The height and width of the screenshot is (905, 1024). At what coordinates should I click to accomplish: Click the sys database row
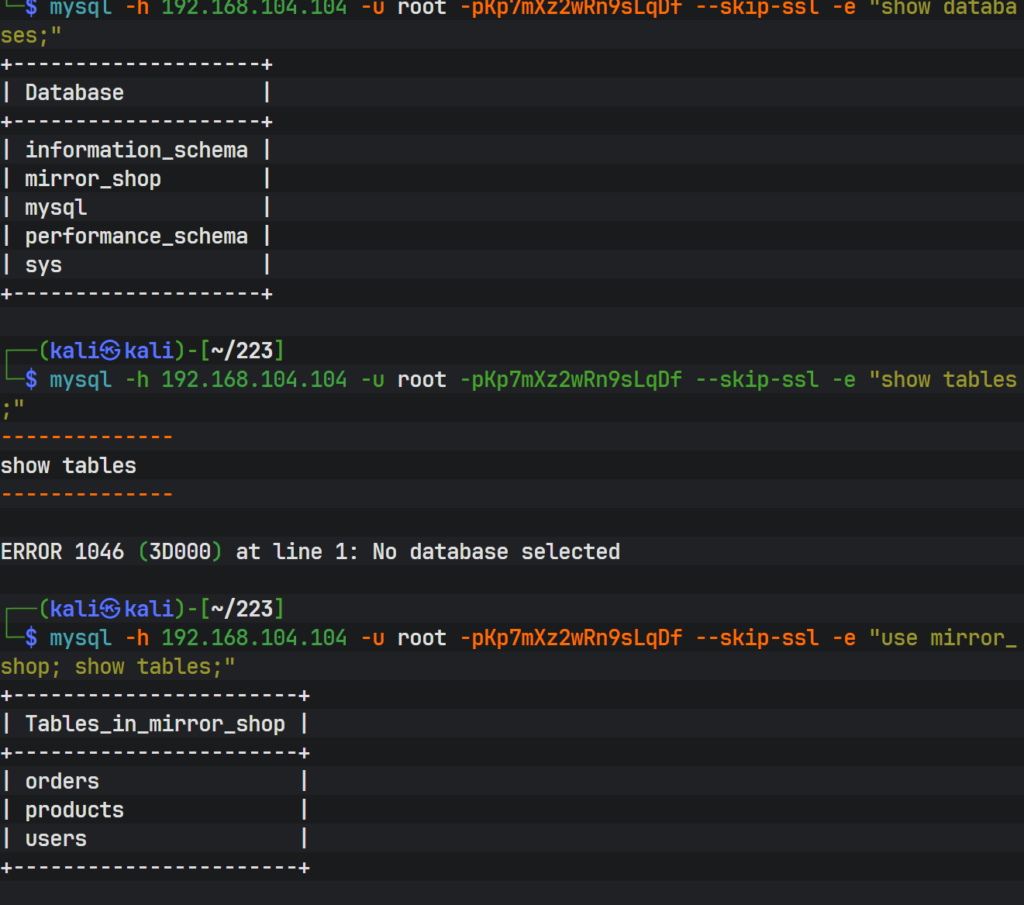point(43,266)
